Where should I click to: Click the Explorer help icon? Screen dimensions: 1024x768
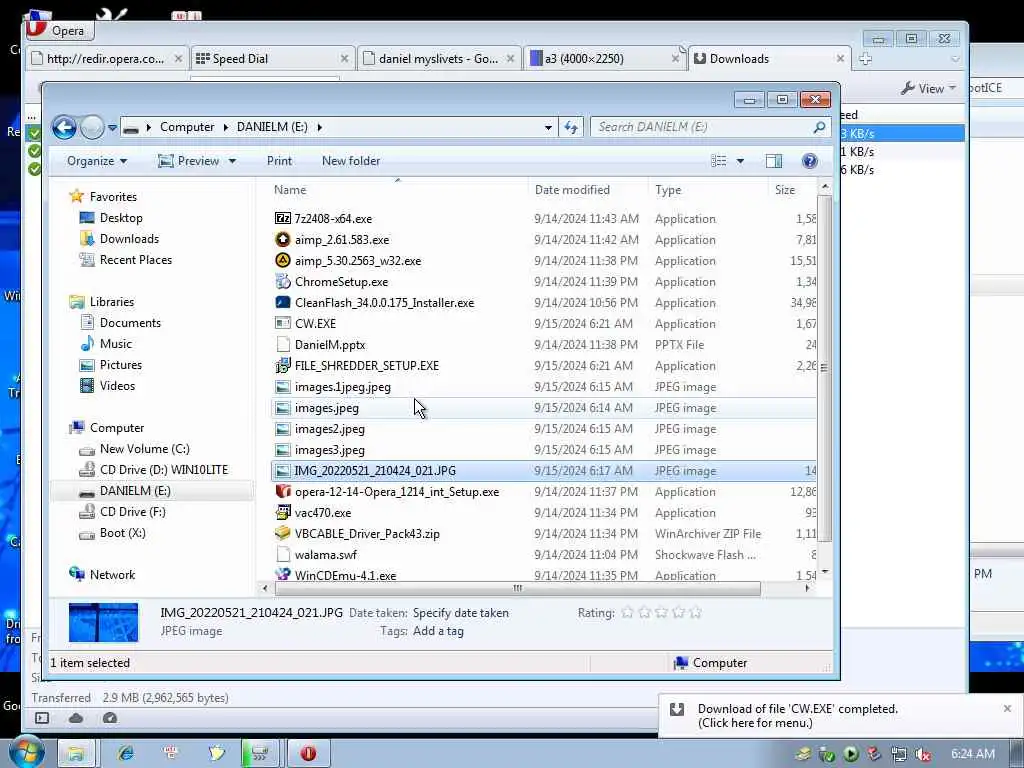click(x=809, y=161)
